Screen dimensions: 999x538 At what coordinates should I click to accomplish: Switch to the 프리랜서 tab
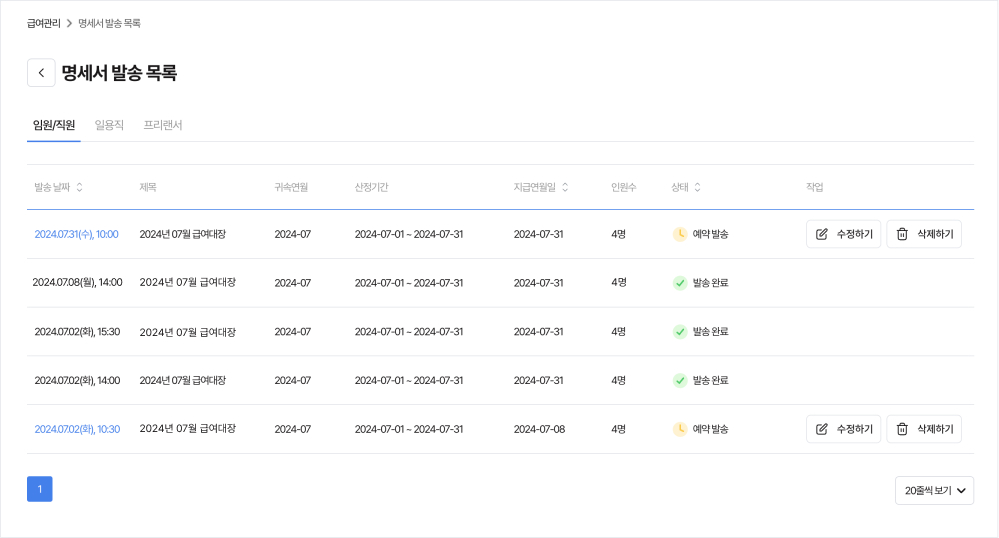(163, 125)
